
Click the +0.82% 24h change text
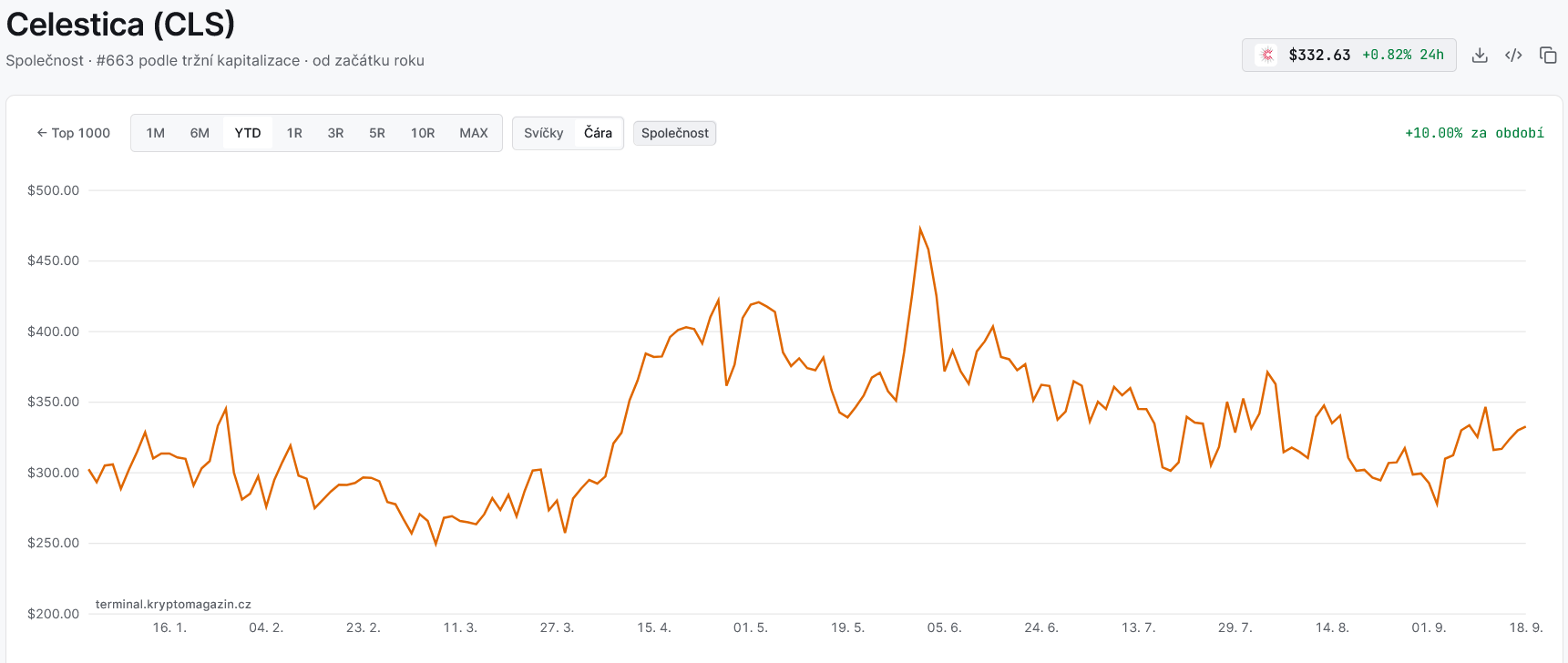(x=1403, y=56)
